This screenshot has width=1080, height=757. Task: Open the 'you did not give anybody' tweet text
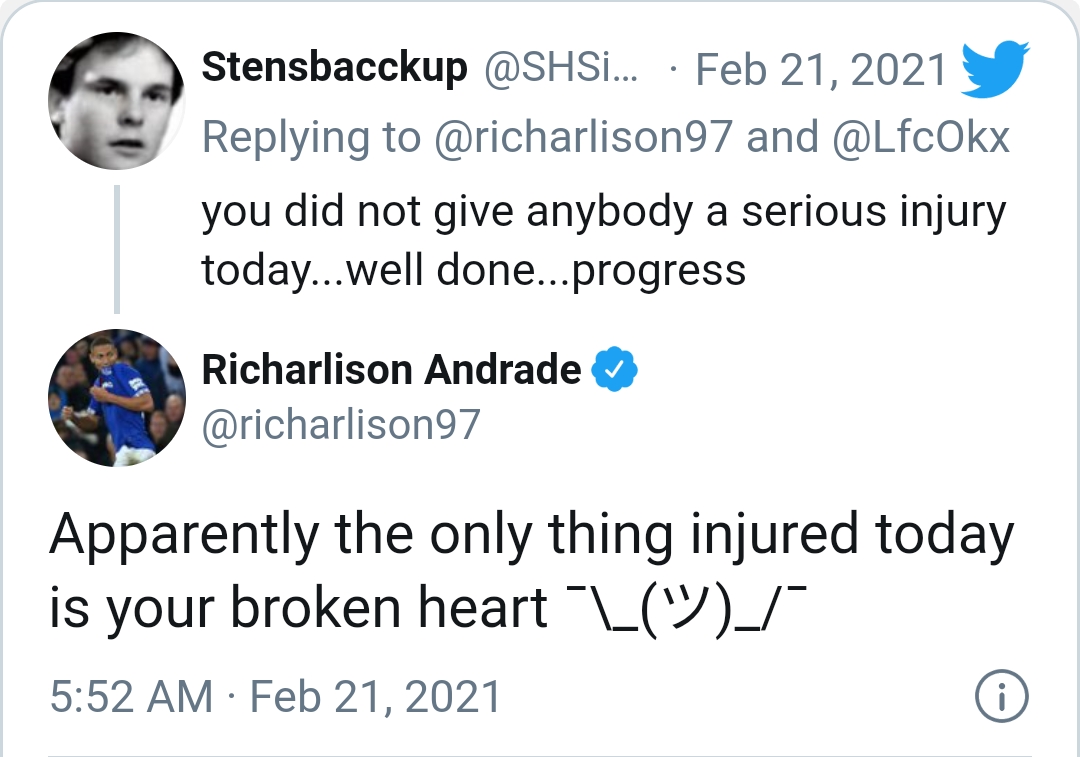pyautogui.click(x=604, y=239)
